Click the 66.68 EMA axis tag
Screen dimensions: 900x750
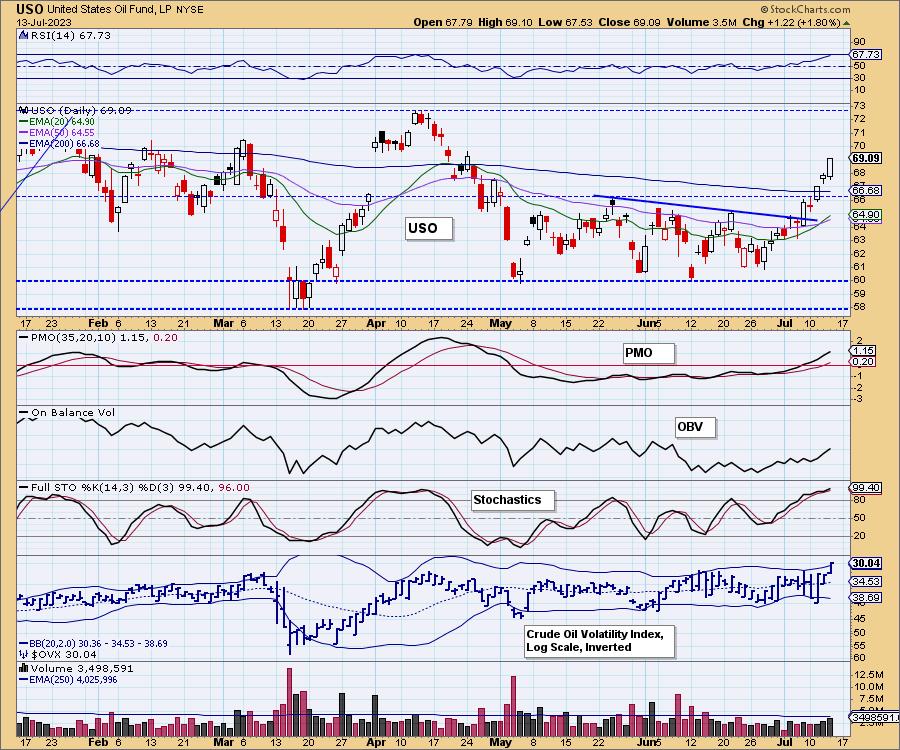click(x=866, y=190)
